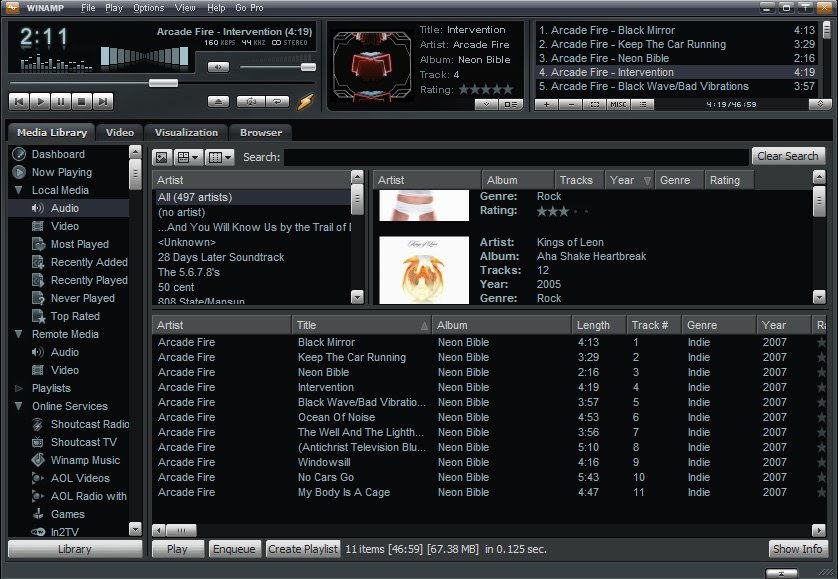Viewport: 838px width, 579px height.
Task: Click the eject icon in the player controls
Action: click(220, 100)
